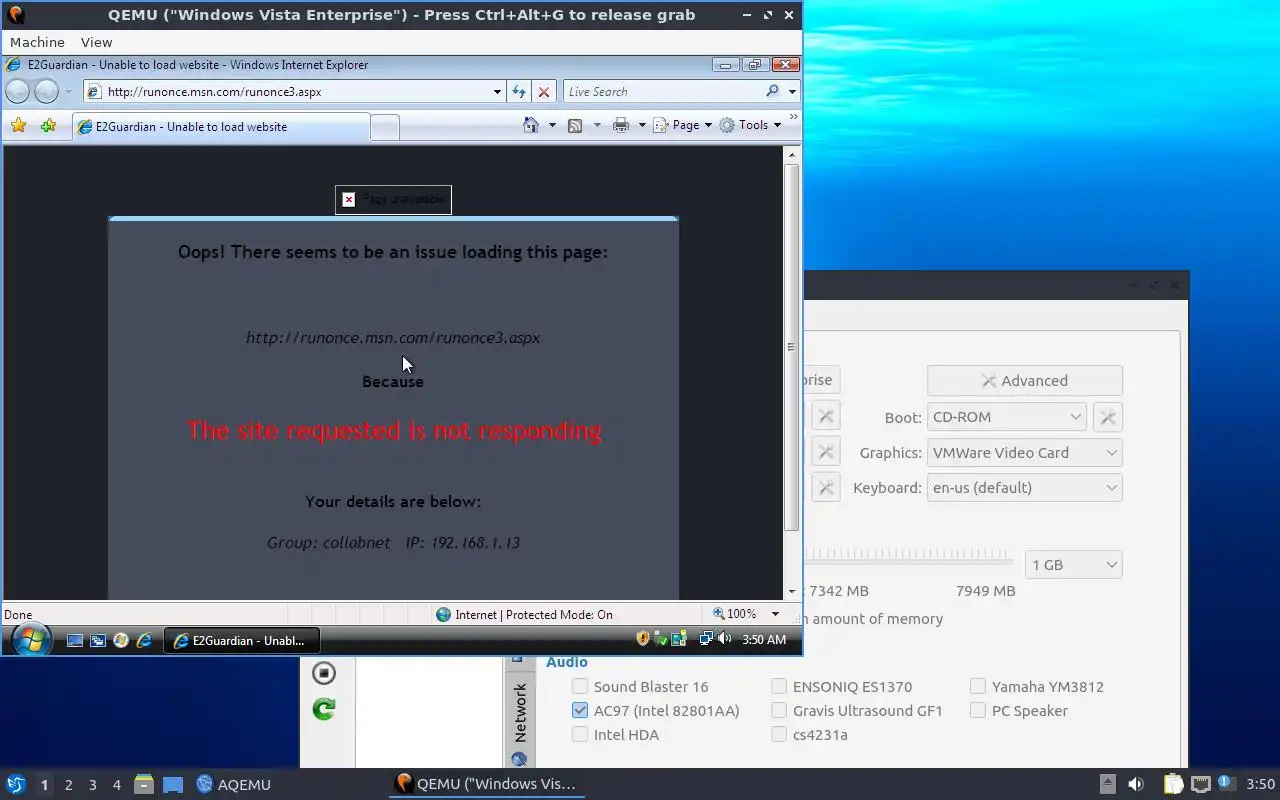Click the red Stop loading icon
The width and height of the screenshot is (1280, 800).
544,91
